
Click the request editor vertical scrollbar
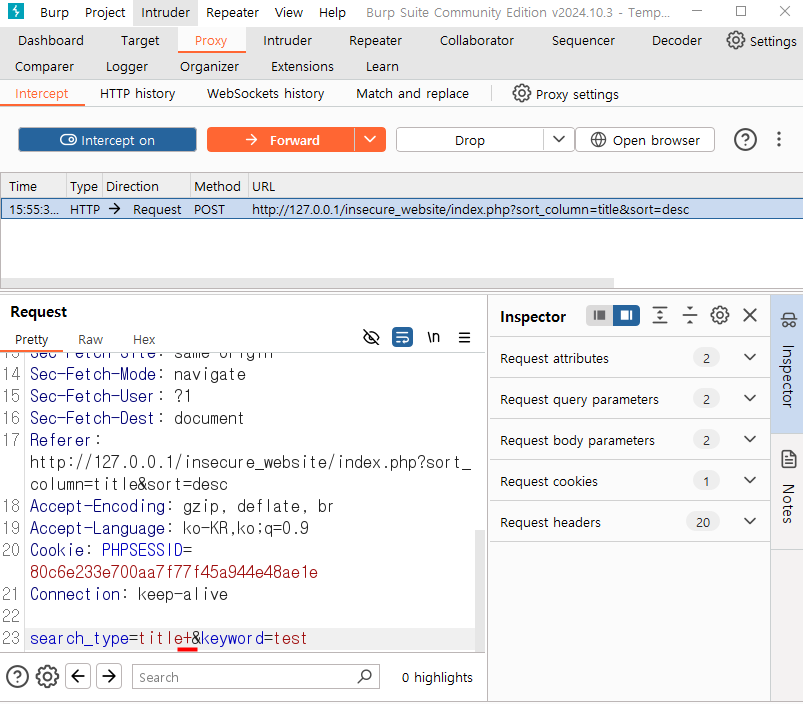pos(480,589)
